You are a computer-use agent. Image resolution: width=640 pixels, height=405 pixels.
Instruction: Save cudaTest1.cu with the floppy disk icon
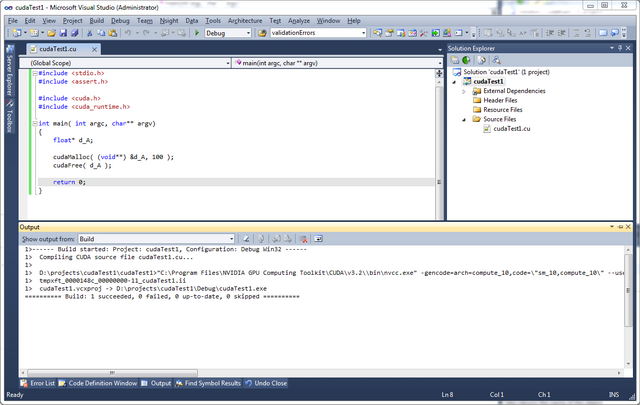[63, 33]
